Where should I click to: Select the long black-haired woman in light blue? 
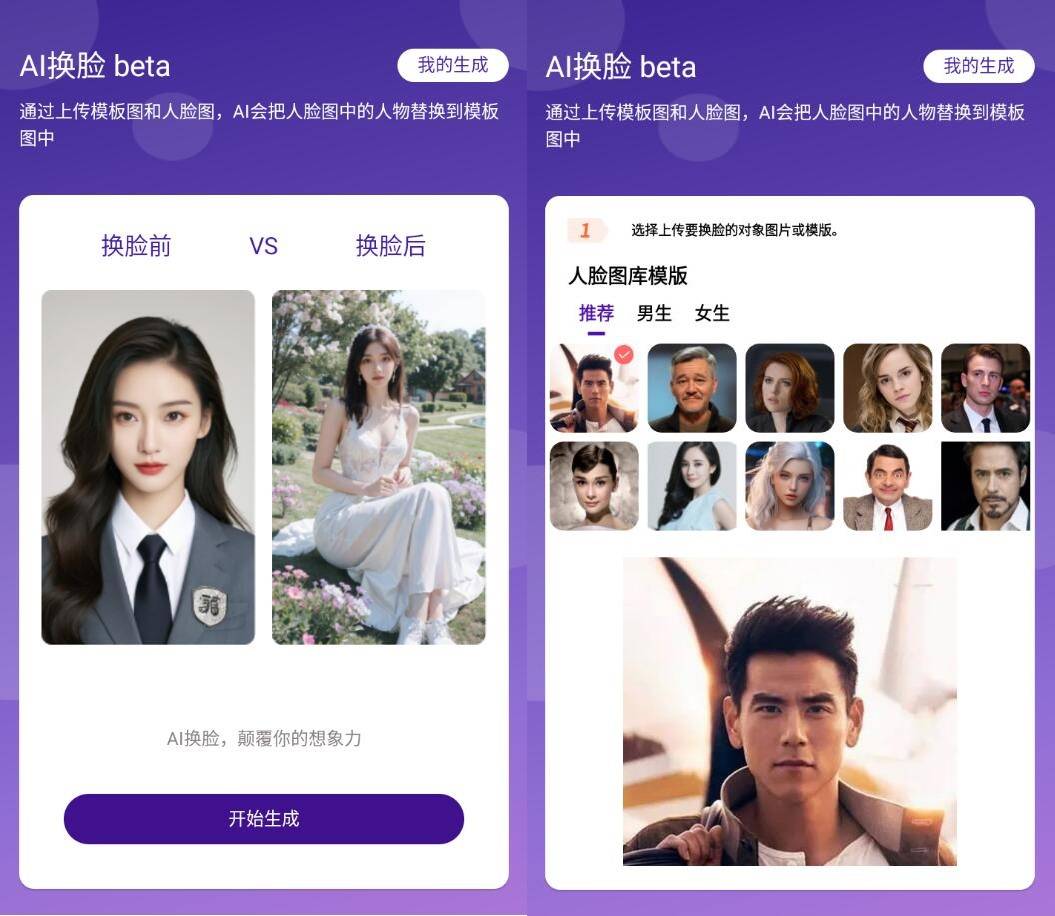[x=692, y=486]
